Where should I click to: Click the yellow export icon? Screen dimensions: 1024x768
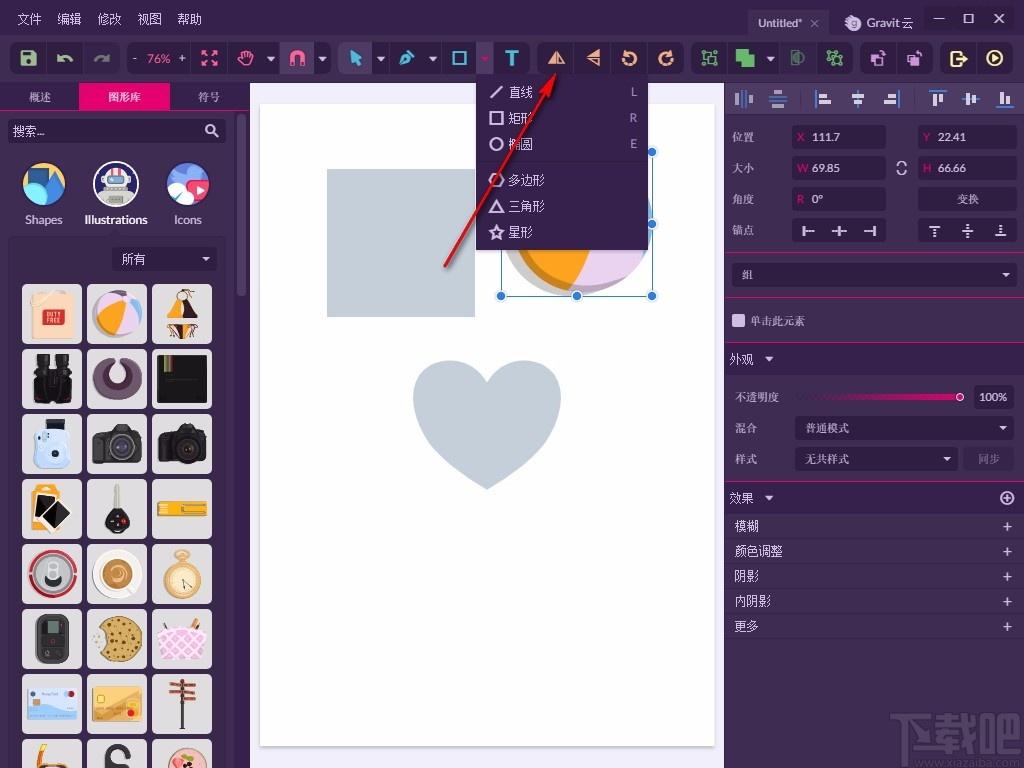pyautogui.click(x=957, y=58)
